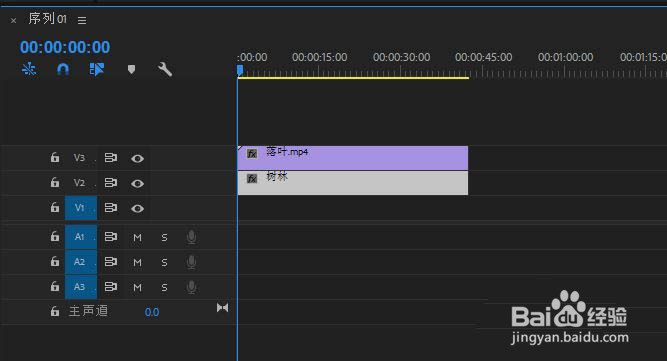This screenshot has width=667, height=361.
Task: Solo track A3
Action: click(164, 288)
